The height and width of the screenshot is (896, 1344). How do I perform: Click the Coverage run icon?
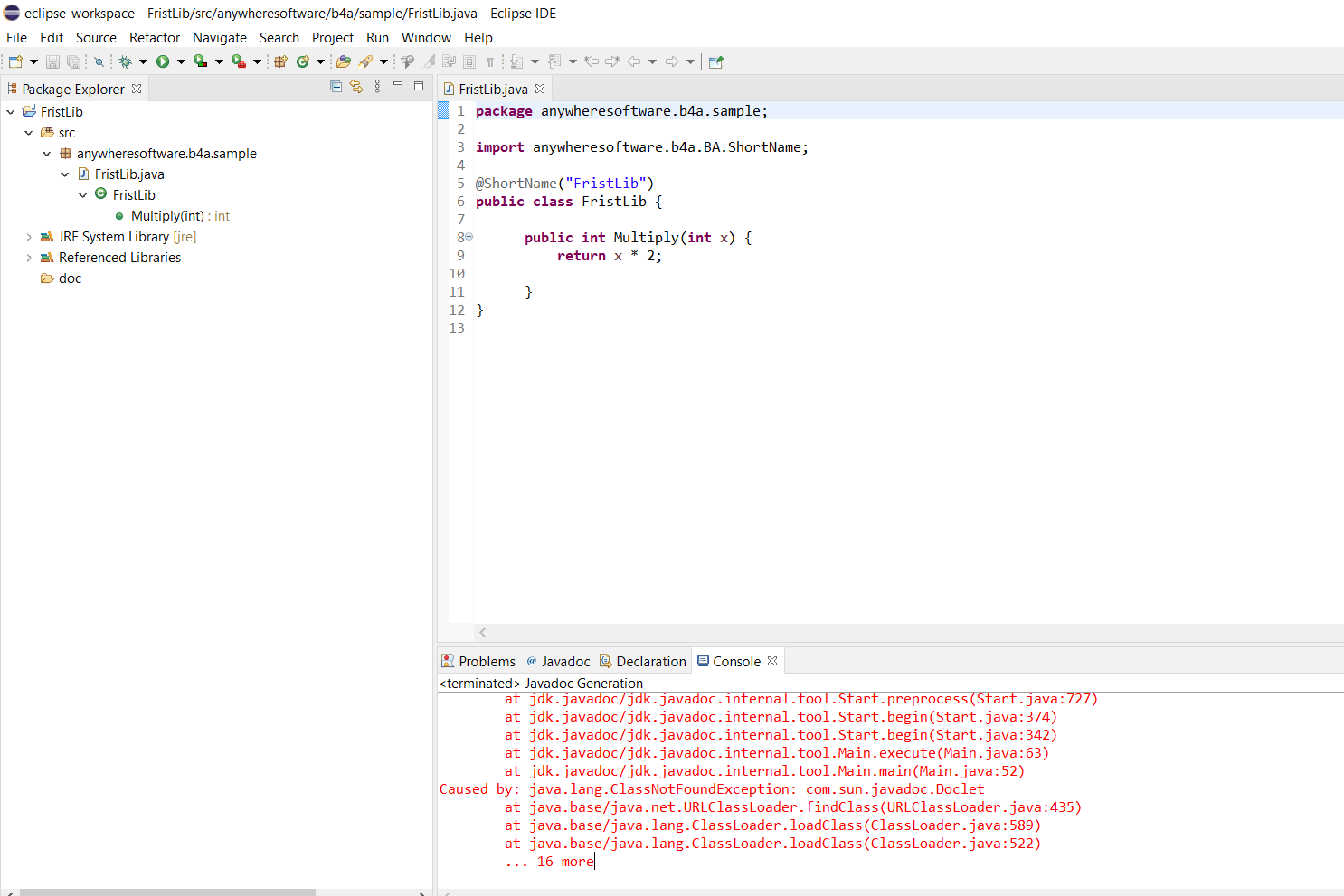[x=200, y=61]
